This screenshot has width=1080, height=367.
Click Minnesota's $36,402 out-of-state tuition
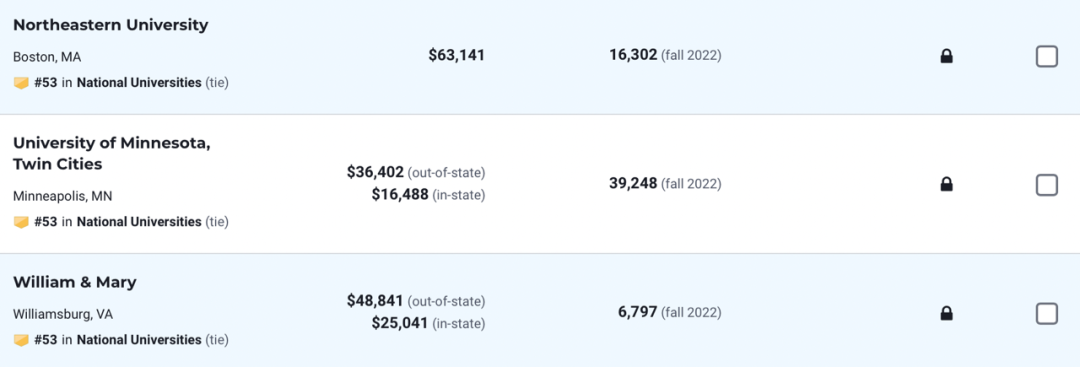click(375, 171)
